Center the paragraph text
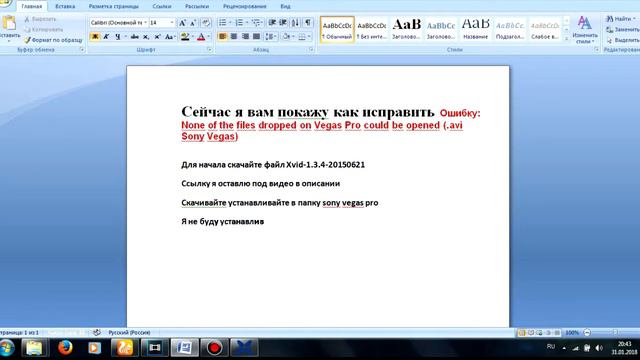The width and height of the screenshot is (640, 360). pos(234,37)
